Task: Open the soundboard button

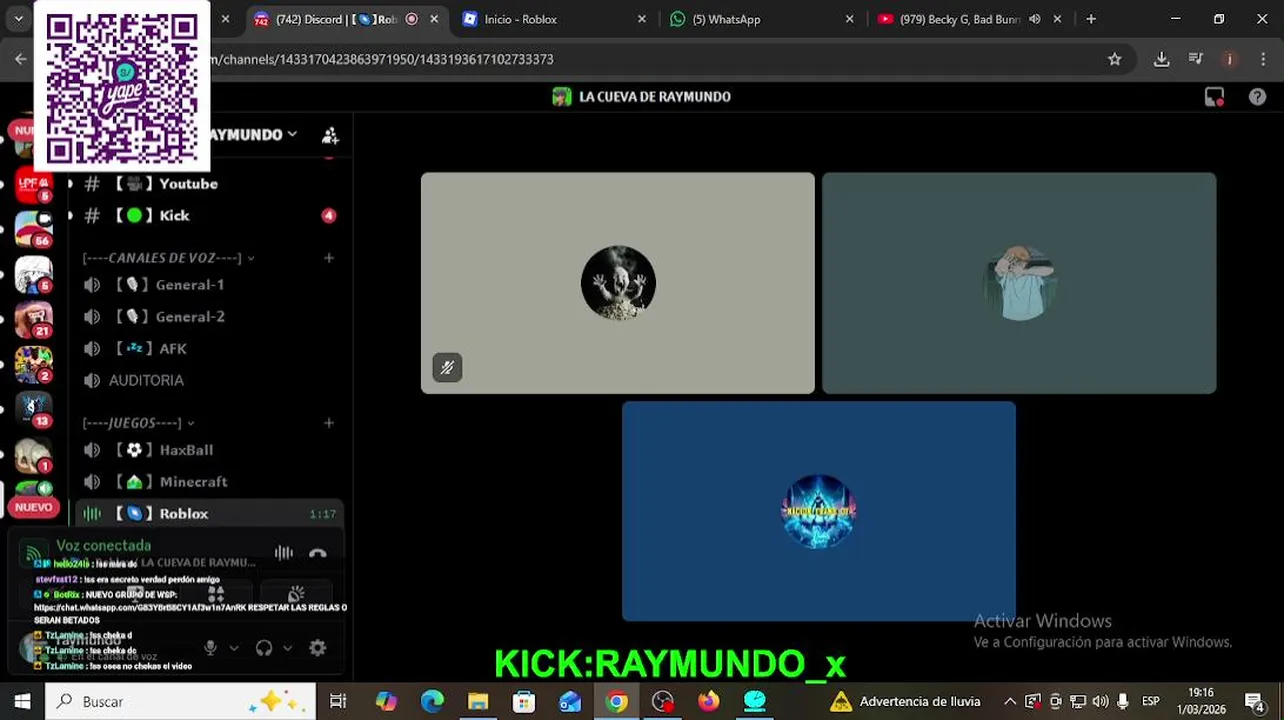Action: tap(296, 594)
